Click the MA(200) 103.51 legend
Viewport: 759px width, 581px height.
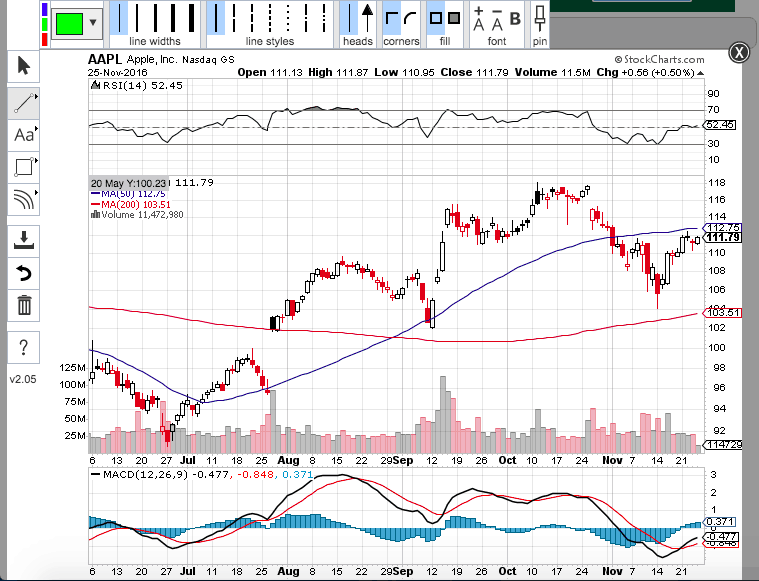click(131, 204)
